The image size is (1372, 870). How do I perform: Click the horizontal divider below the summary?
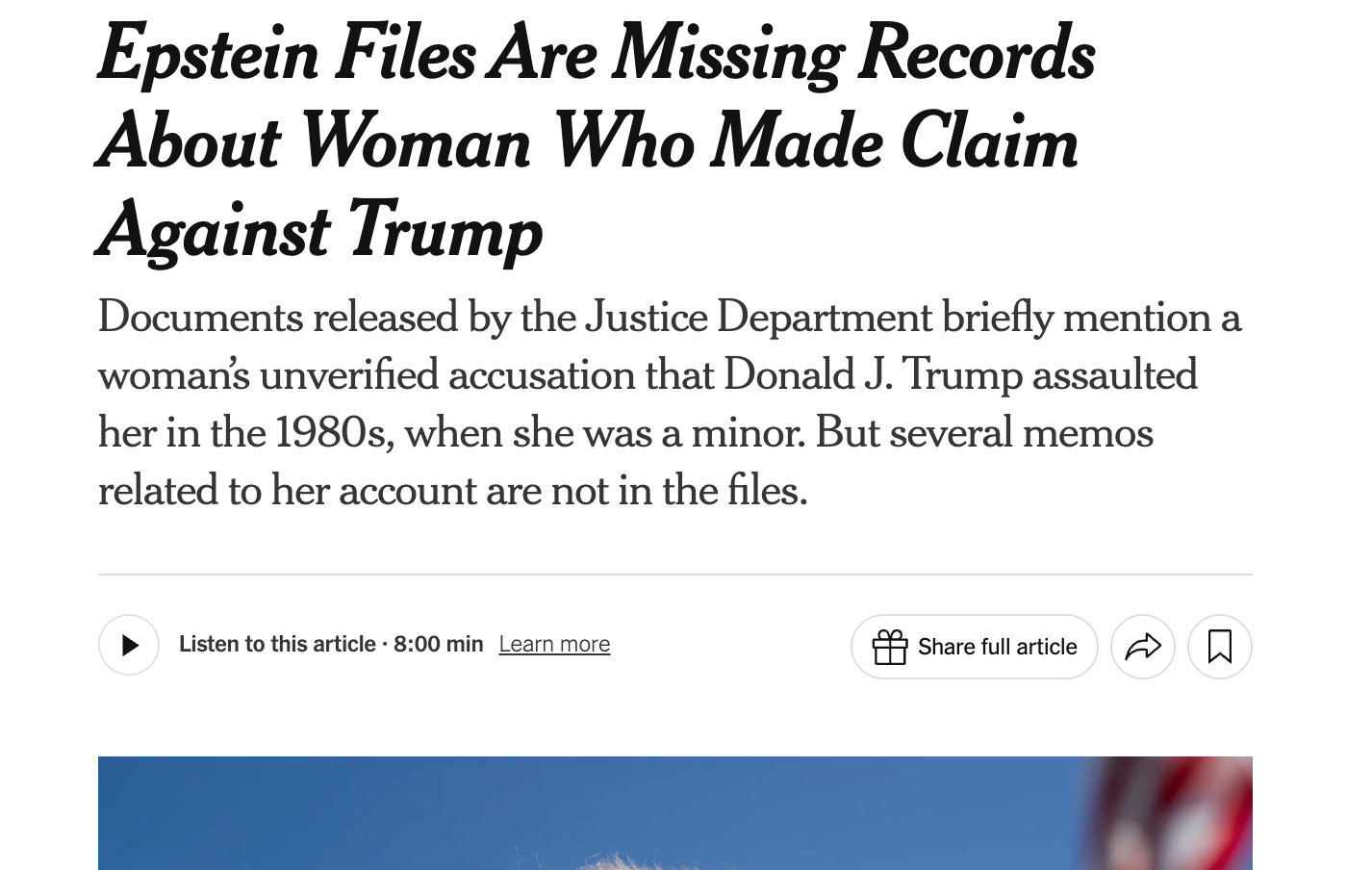[x=674, y=575]
